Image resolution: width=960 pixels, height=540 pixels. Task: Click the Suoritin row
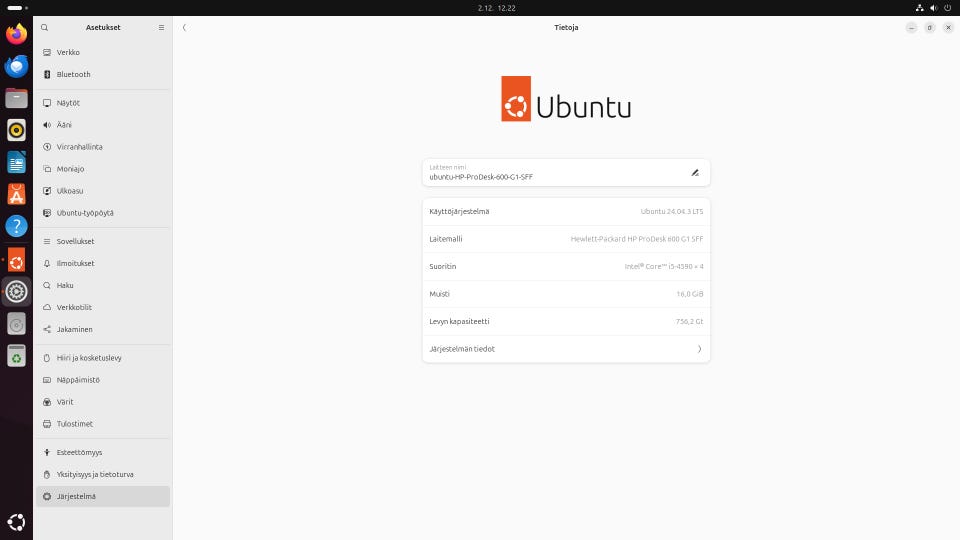tap(566, 266)
